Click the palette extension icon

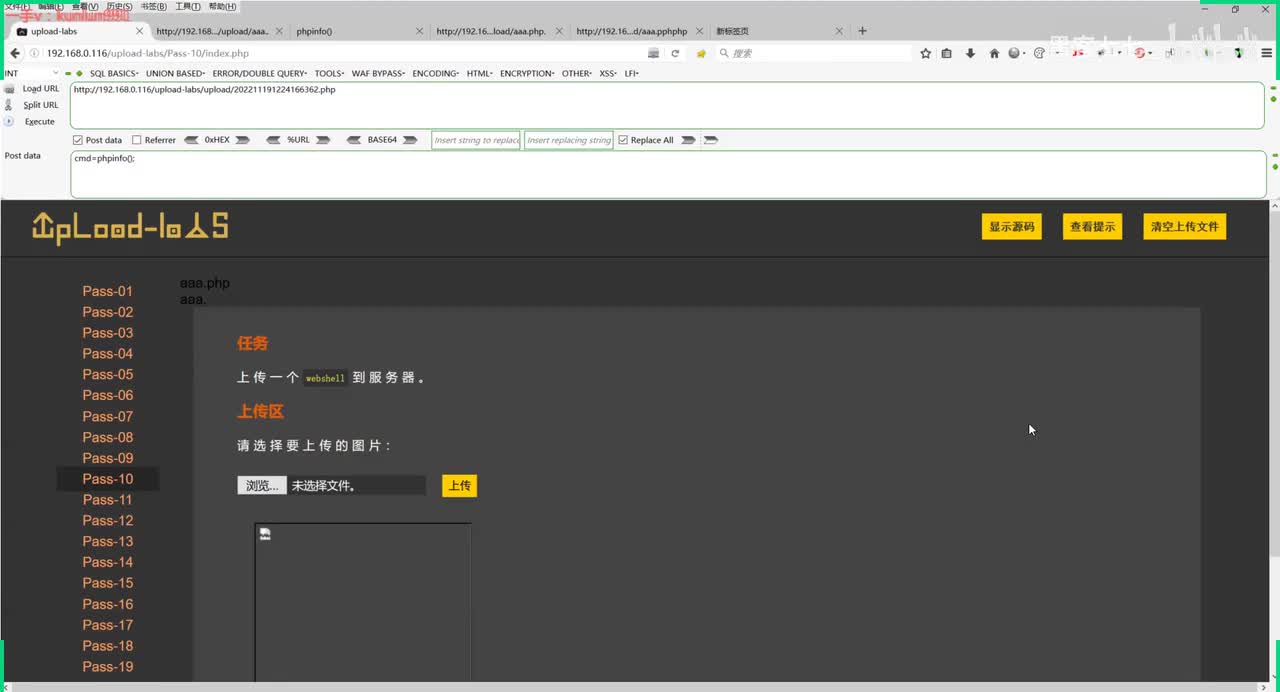[1039, 53]
